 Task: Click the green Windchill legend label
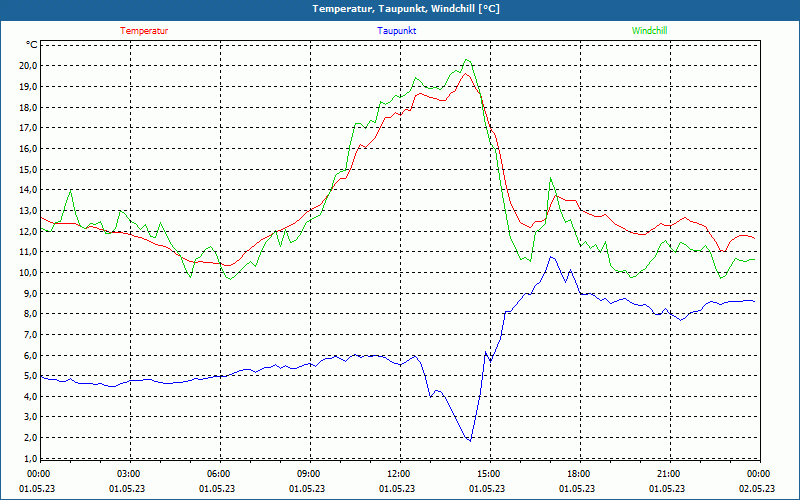pos(649,31)
